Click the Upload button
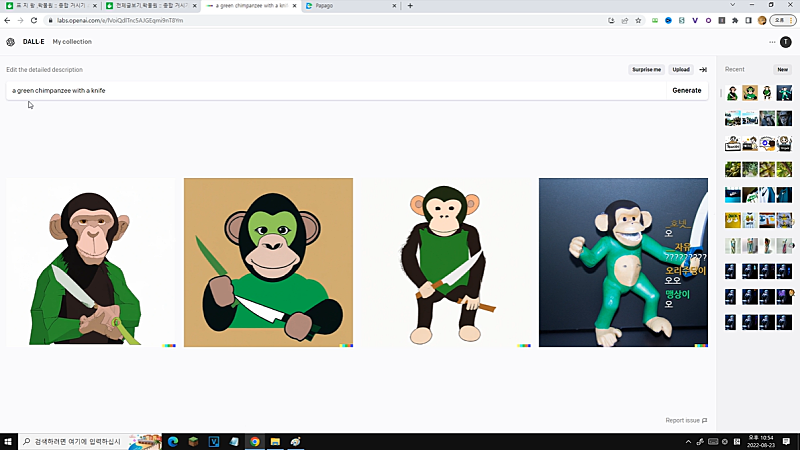The width and height of the screenshot is (800, 450). click(681, 70)
